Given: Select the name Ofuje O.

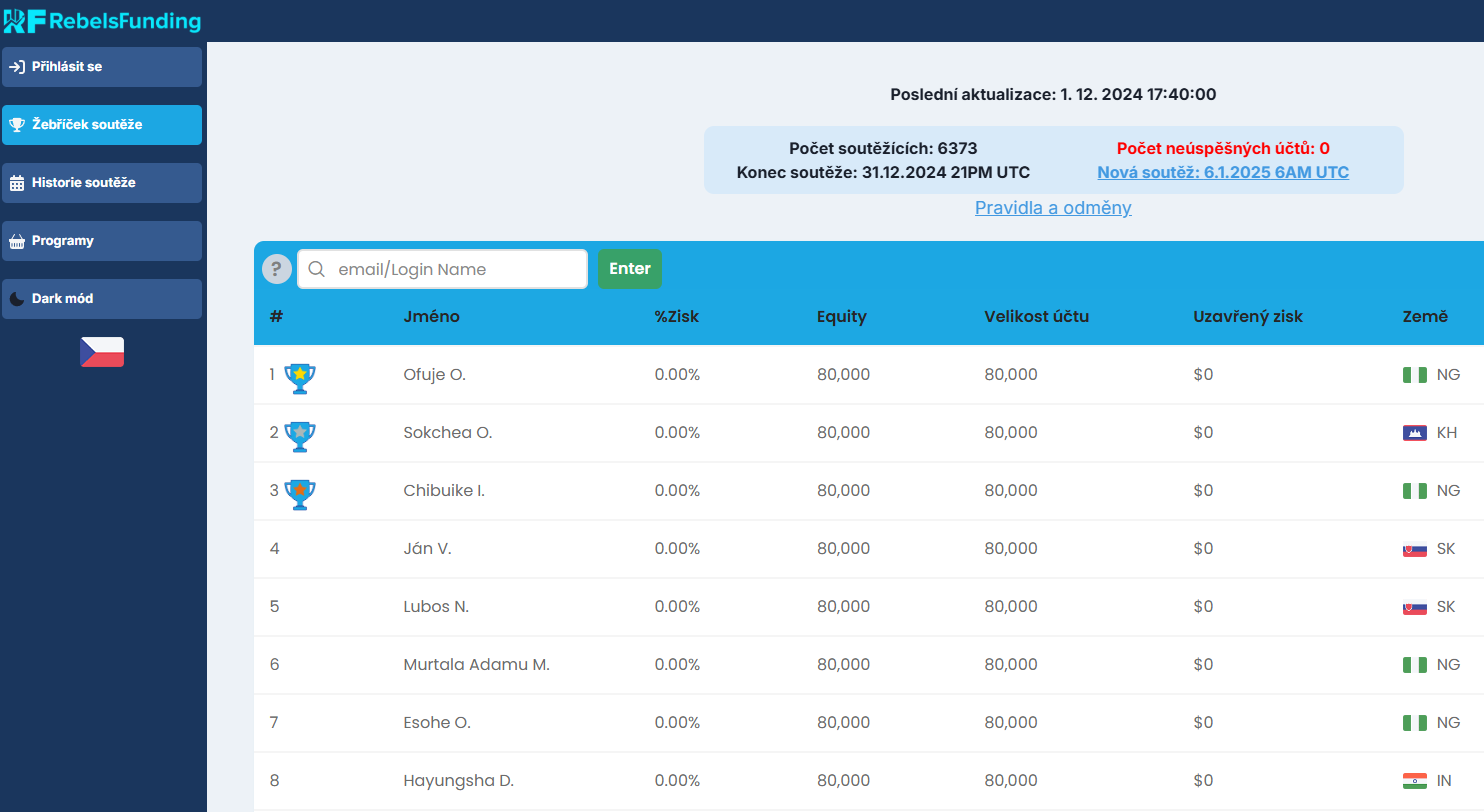Looking at the screenshot, I should 435,375.
